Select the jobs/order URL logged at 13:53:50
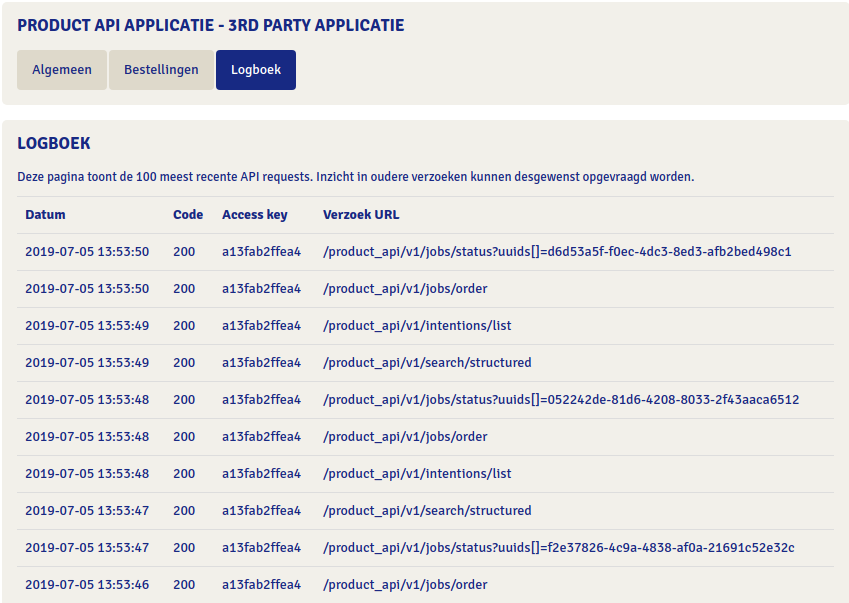849x603 pixels. coord(405,289)
